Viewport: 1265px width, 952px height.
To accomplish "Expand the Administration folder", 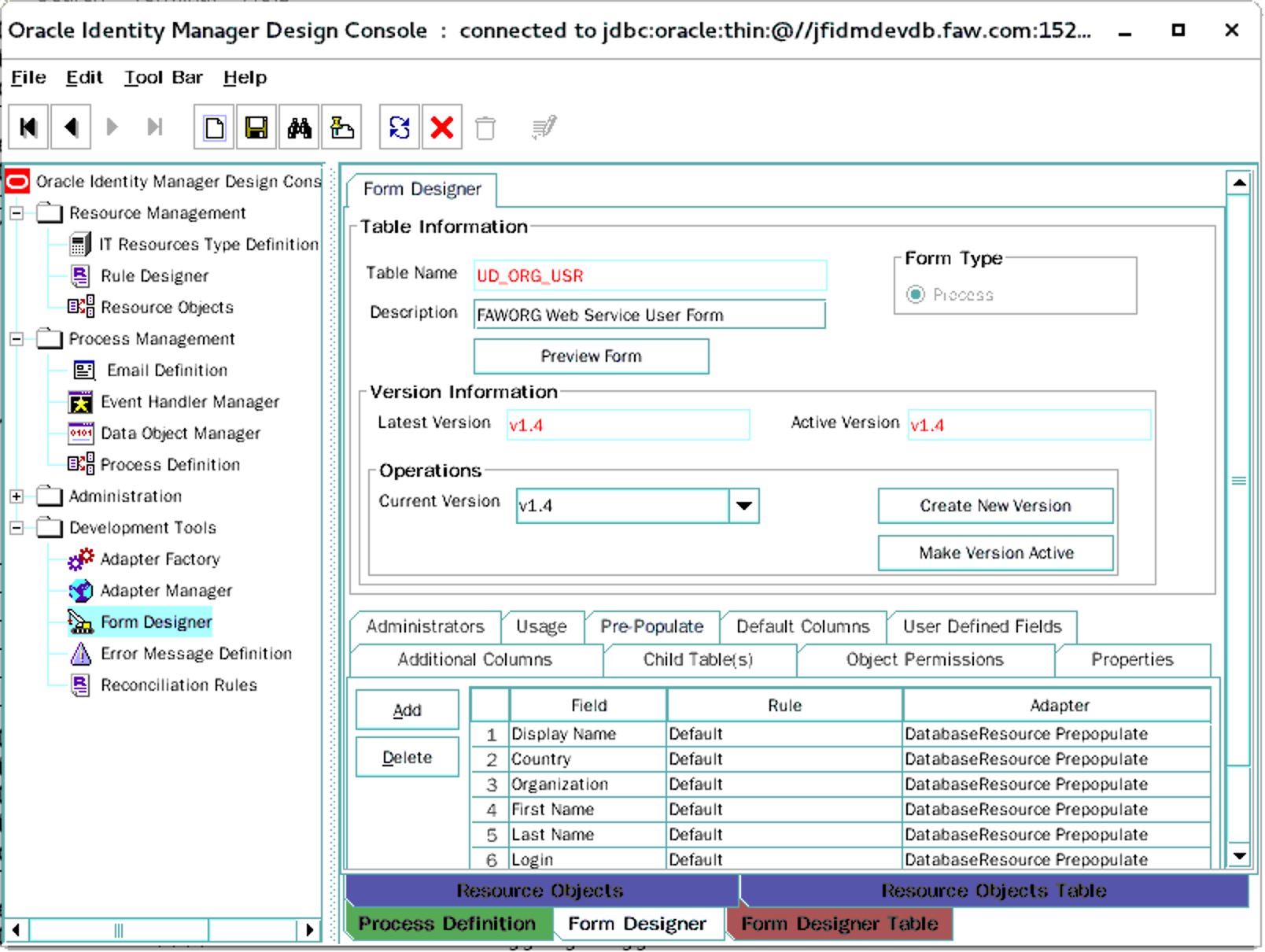I will [17, 496].
